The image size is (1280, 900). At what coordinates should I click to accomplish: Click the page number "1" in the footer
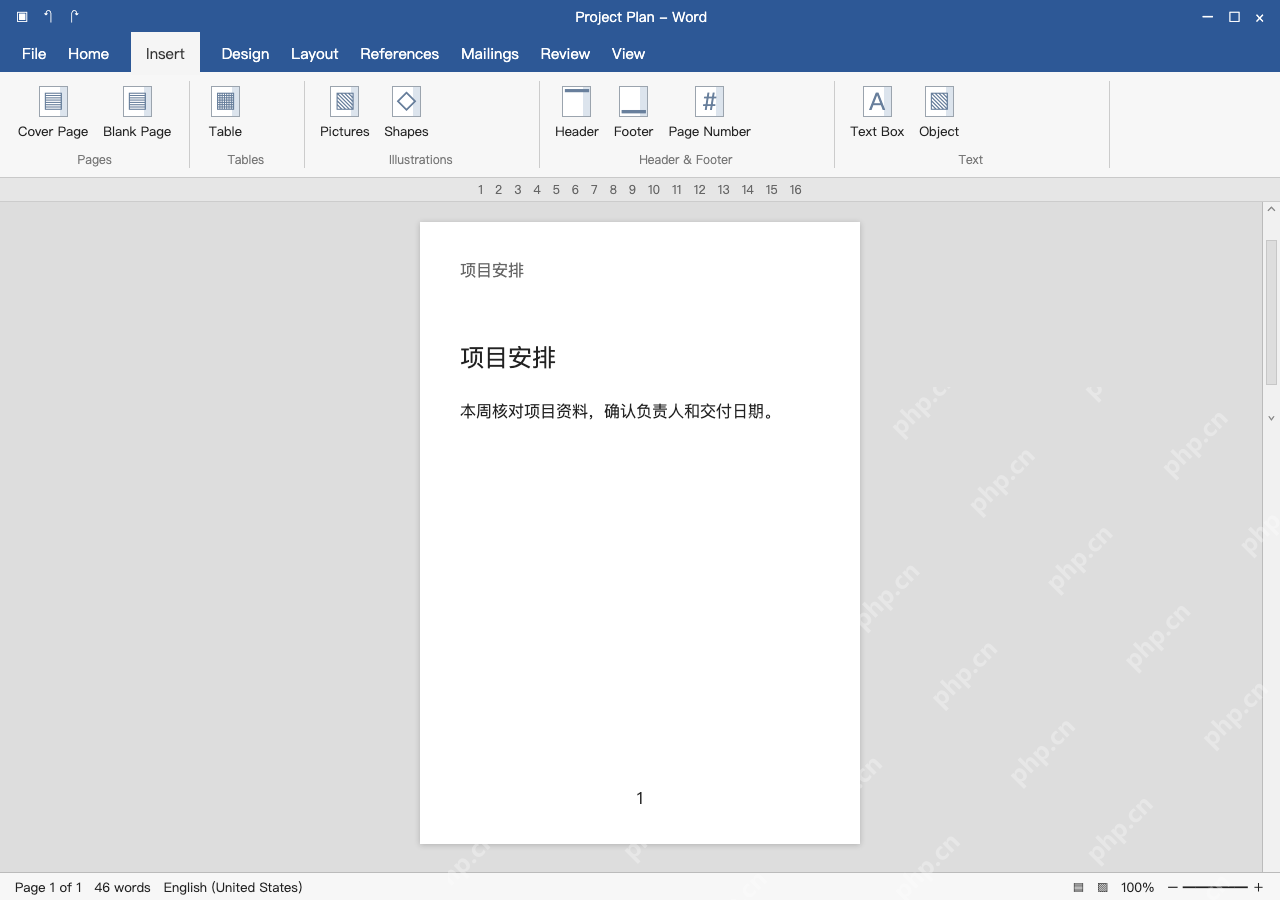640,798
